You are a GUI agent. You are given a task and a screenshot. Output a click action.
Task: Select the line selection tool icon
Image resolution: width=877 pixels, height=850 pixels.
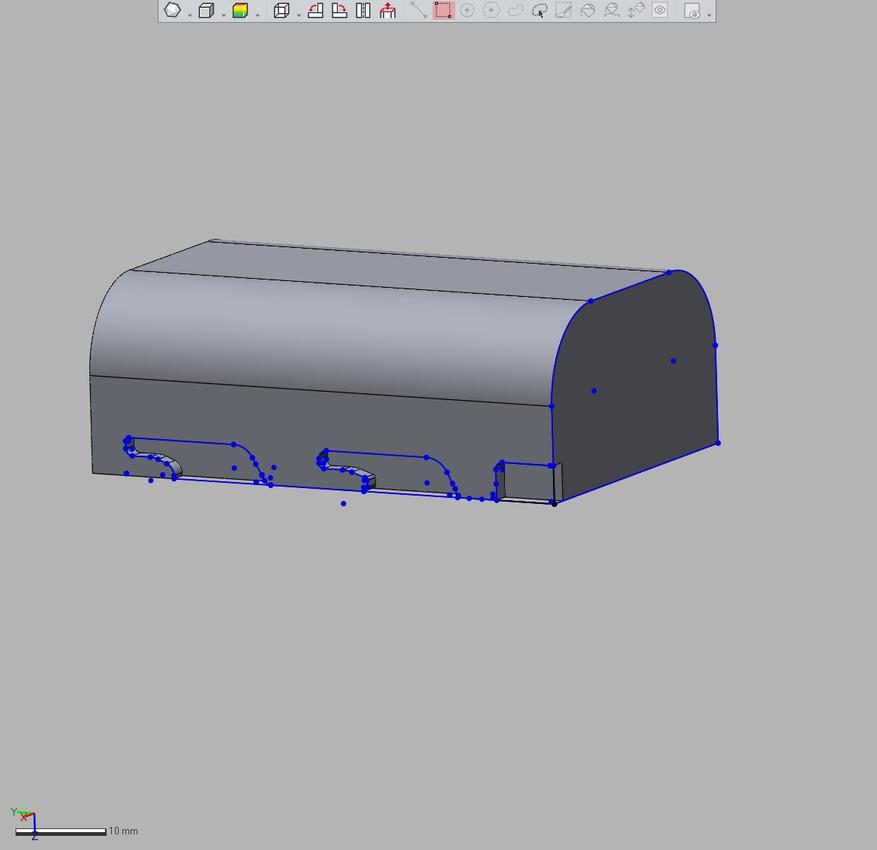click(x=418, y=11)
